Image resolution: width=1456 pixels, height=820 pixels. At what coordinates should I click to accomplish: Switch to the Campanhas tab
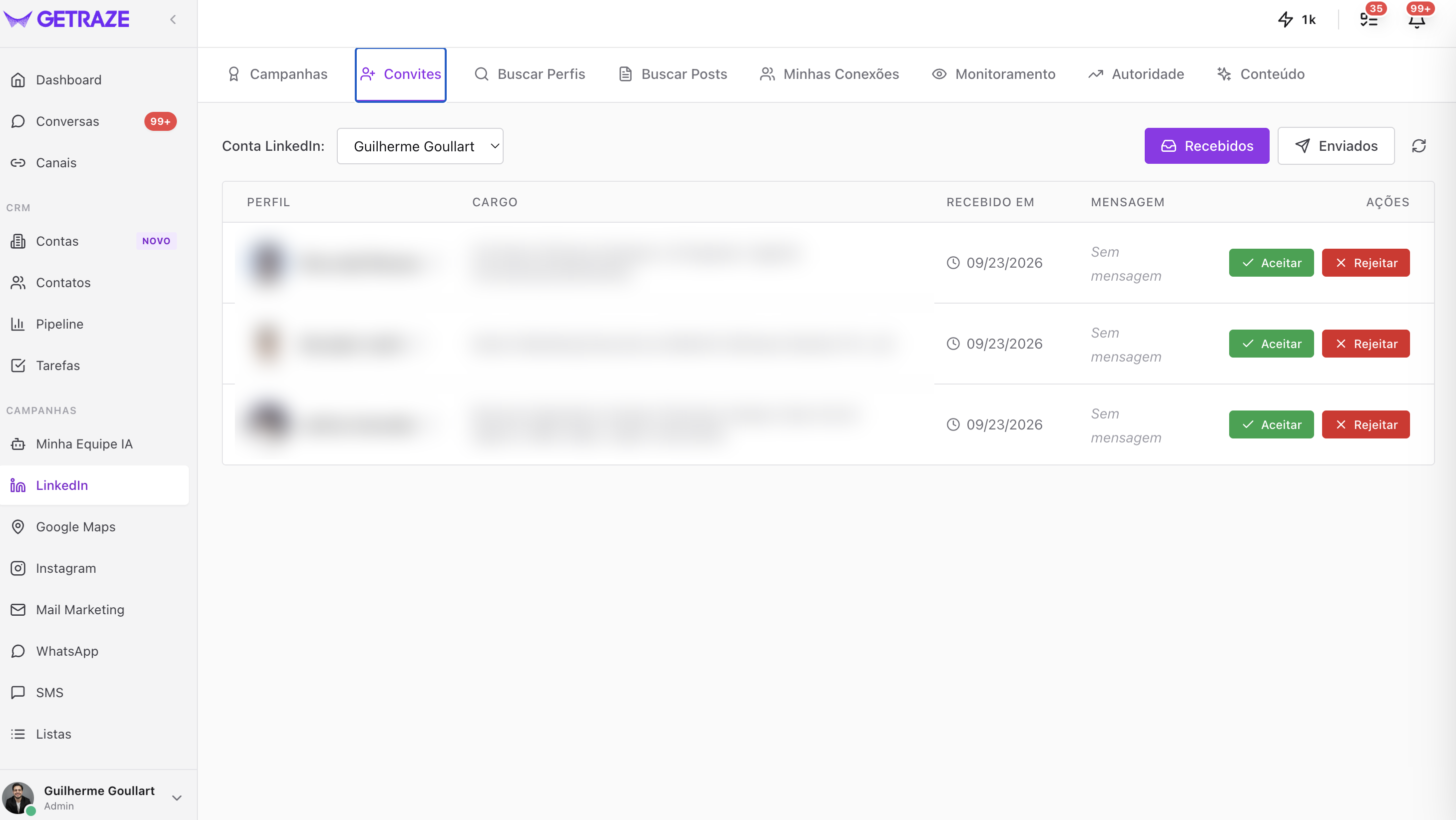(277, 74)
